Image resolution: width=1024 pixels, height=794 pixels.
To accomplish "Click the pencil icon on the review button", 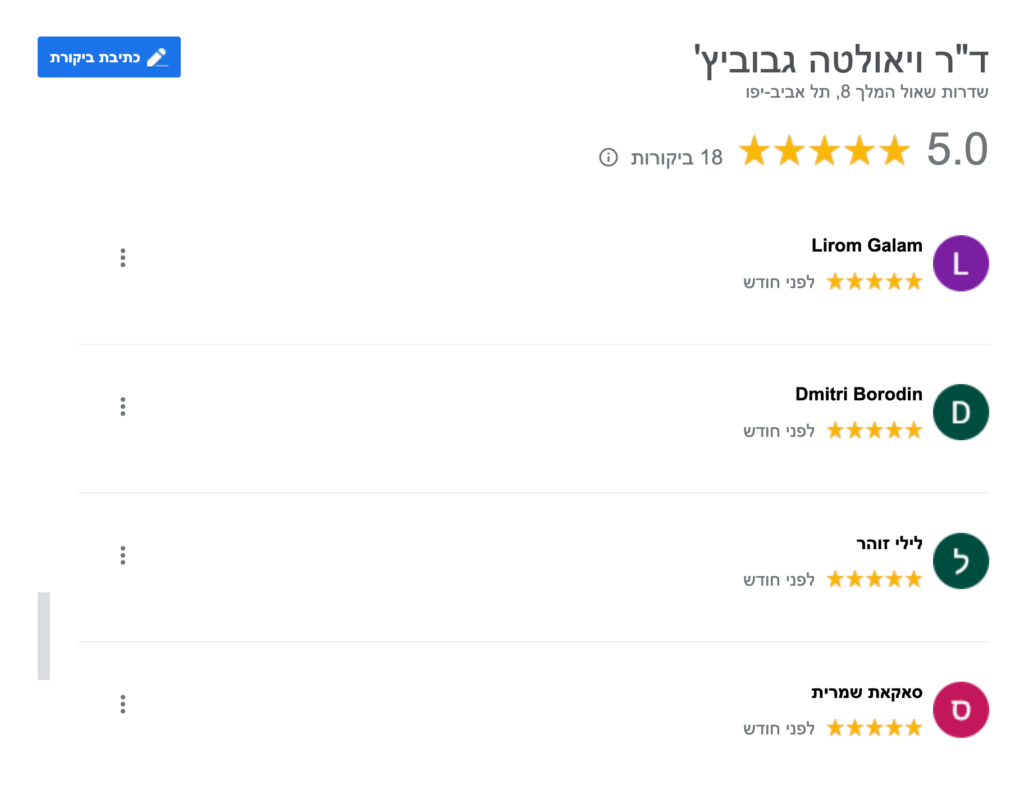I will coord(157,57).
